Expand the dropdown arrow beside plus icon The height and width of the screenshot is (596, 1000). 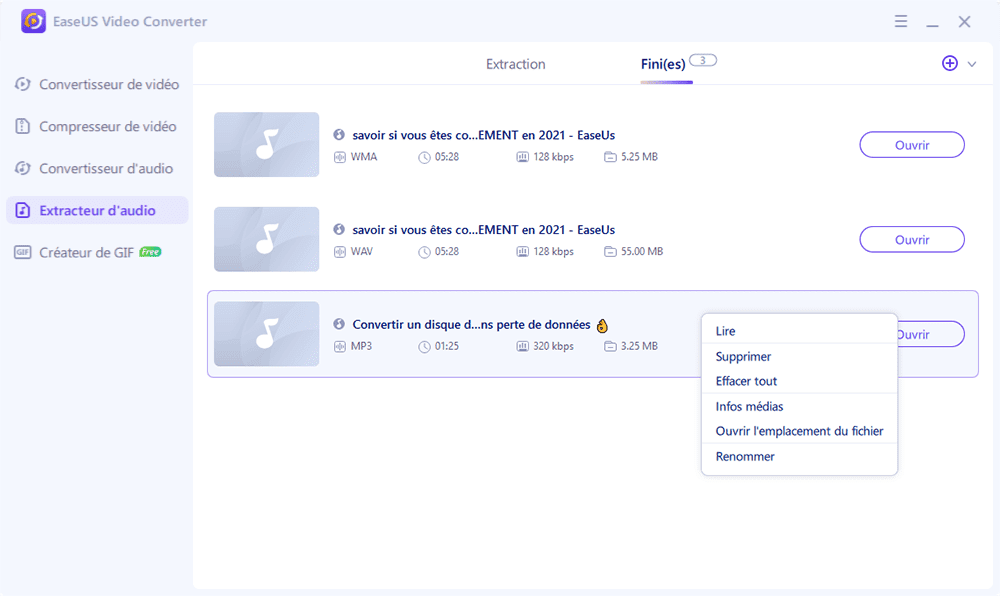tap(972, 64)
